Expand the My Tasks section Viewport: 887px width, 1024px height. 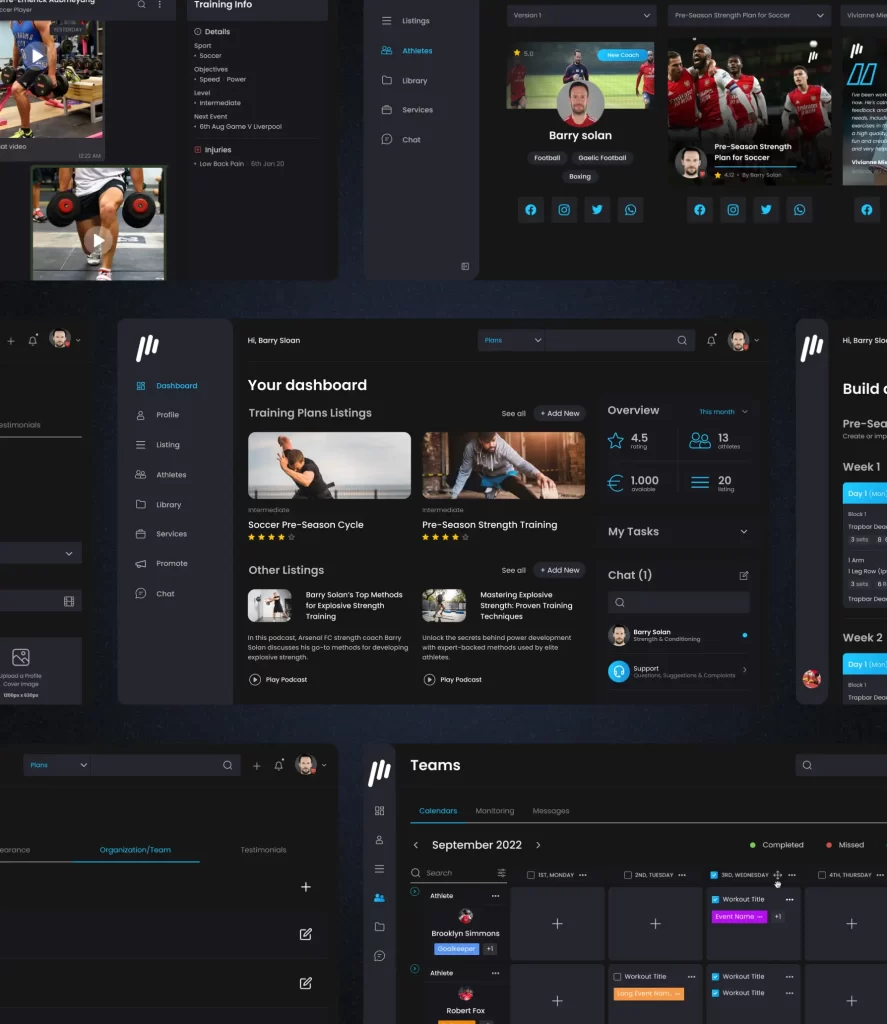tap(743, 532)
